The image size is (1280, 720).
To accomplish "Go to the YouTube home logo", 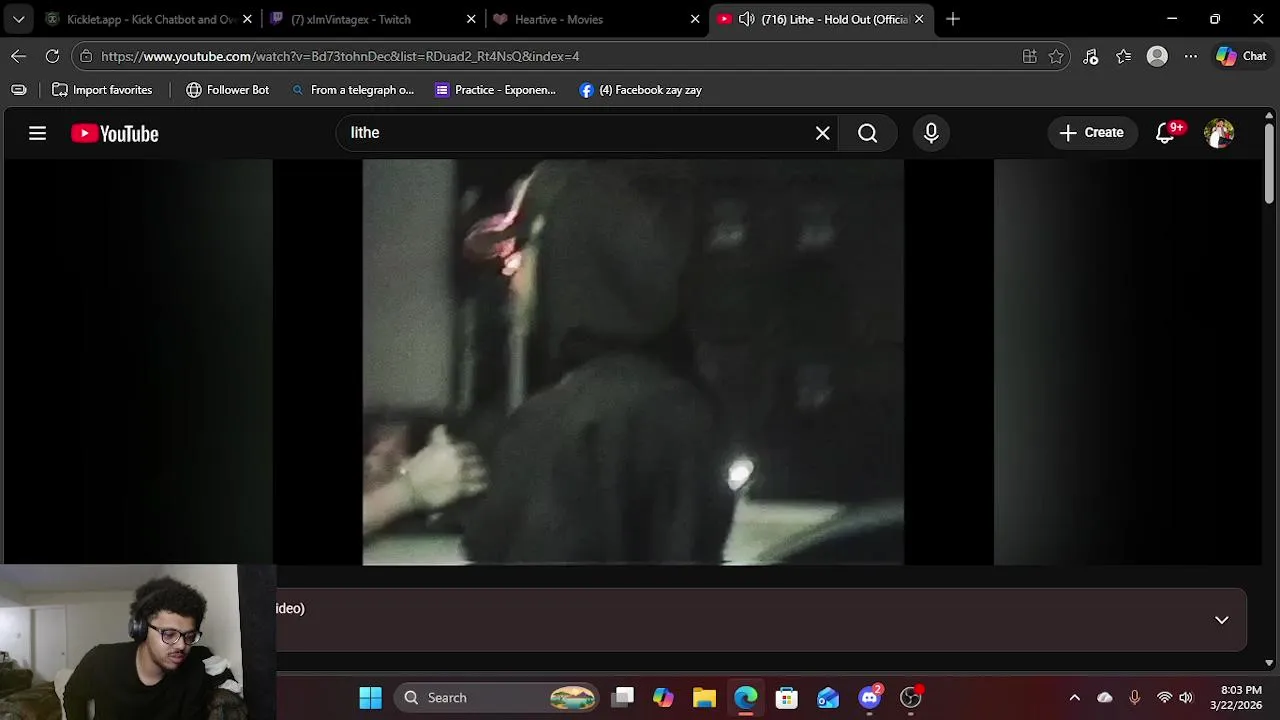I will point(115,134).
